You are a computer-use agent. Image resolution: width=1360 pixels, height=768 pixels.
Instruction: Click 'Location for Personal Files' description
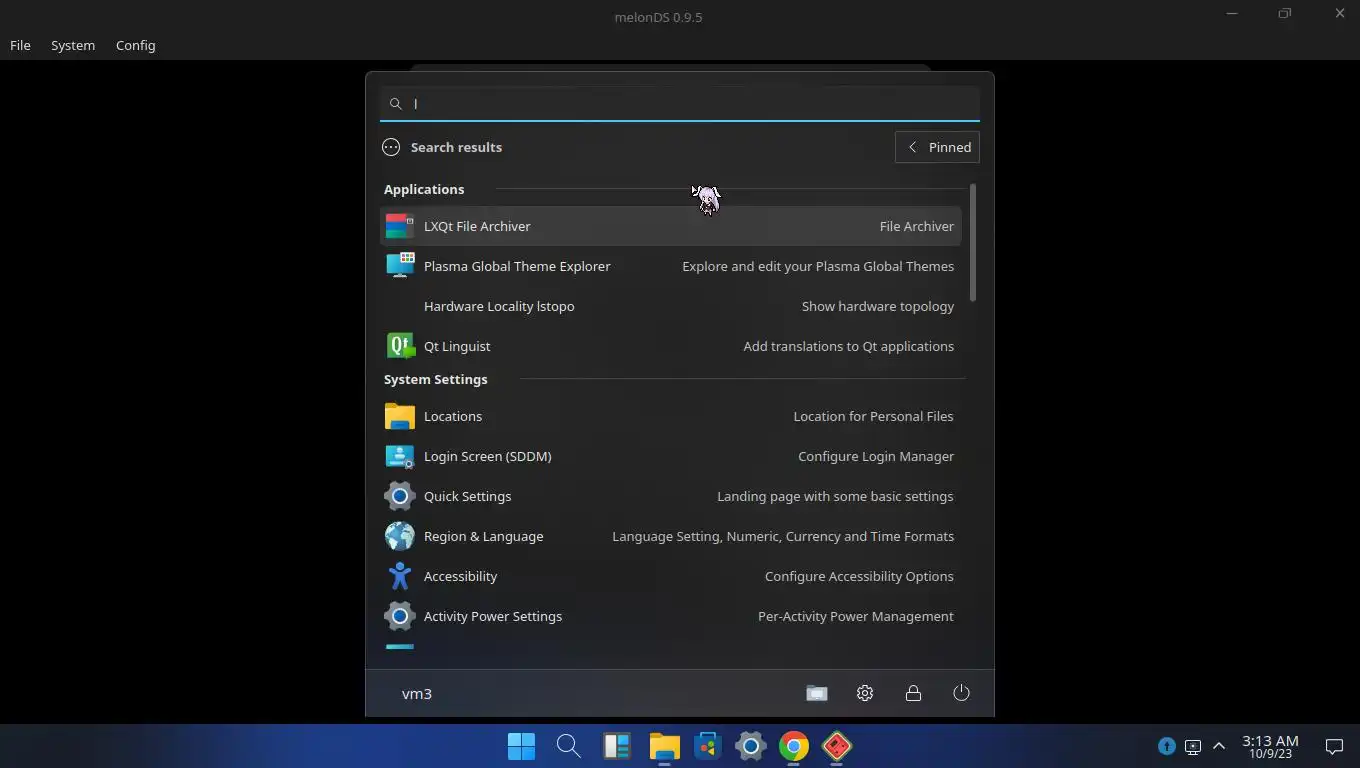coord(873,416)
